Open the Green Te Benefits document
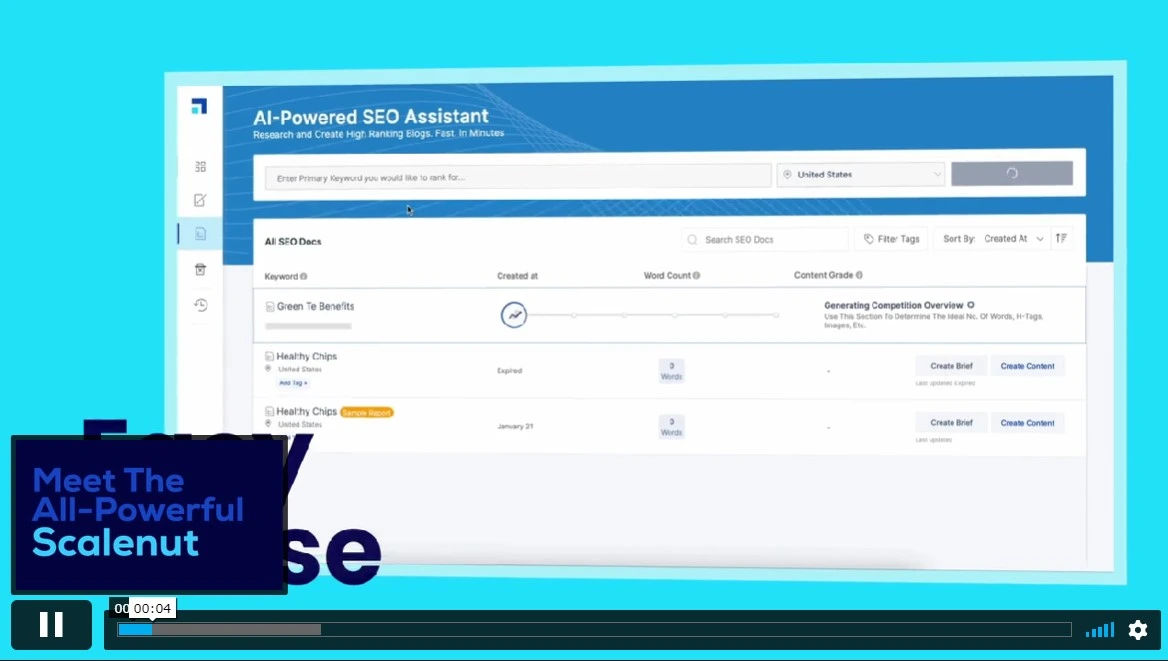This screenshot has width=1168, height=661. [x=315, y=306]
